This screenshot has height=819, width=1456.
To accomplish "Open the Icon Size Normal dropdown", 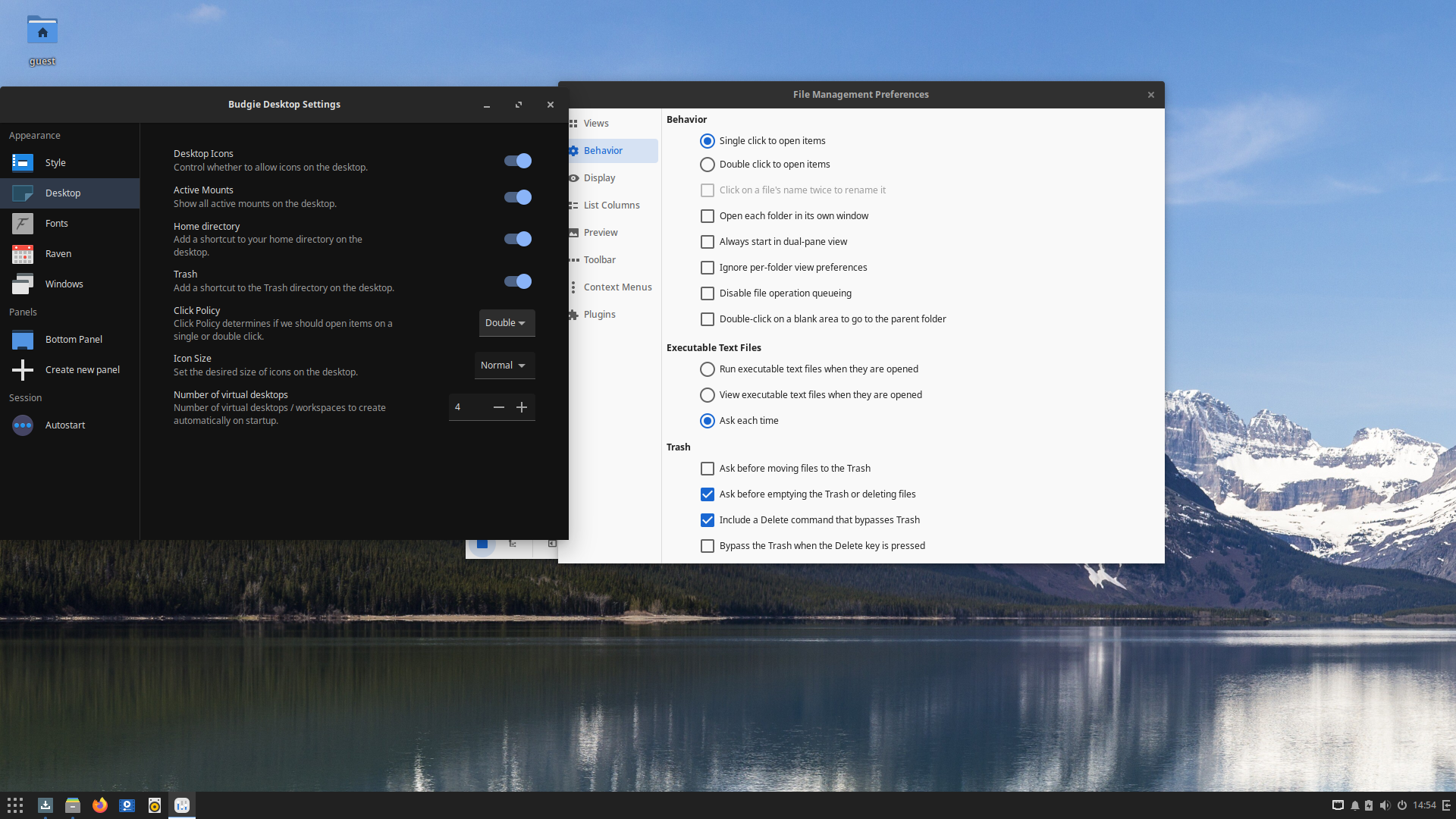I will tap(504, 366).
